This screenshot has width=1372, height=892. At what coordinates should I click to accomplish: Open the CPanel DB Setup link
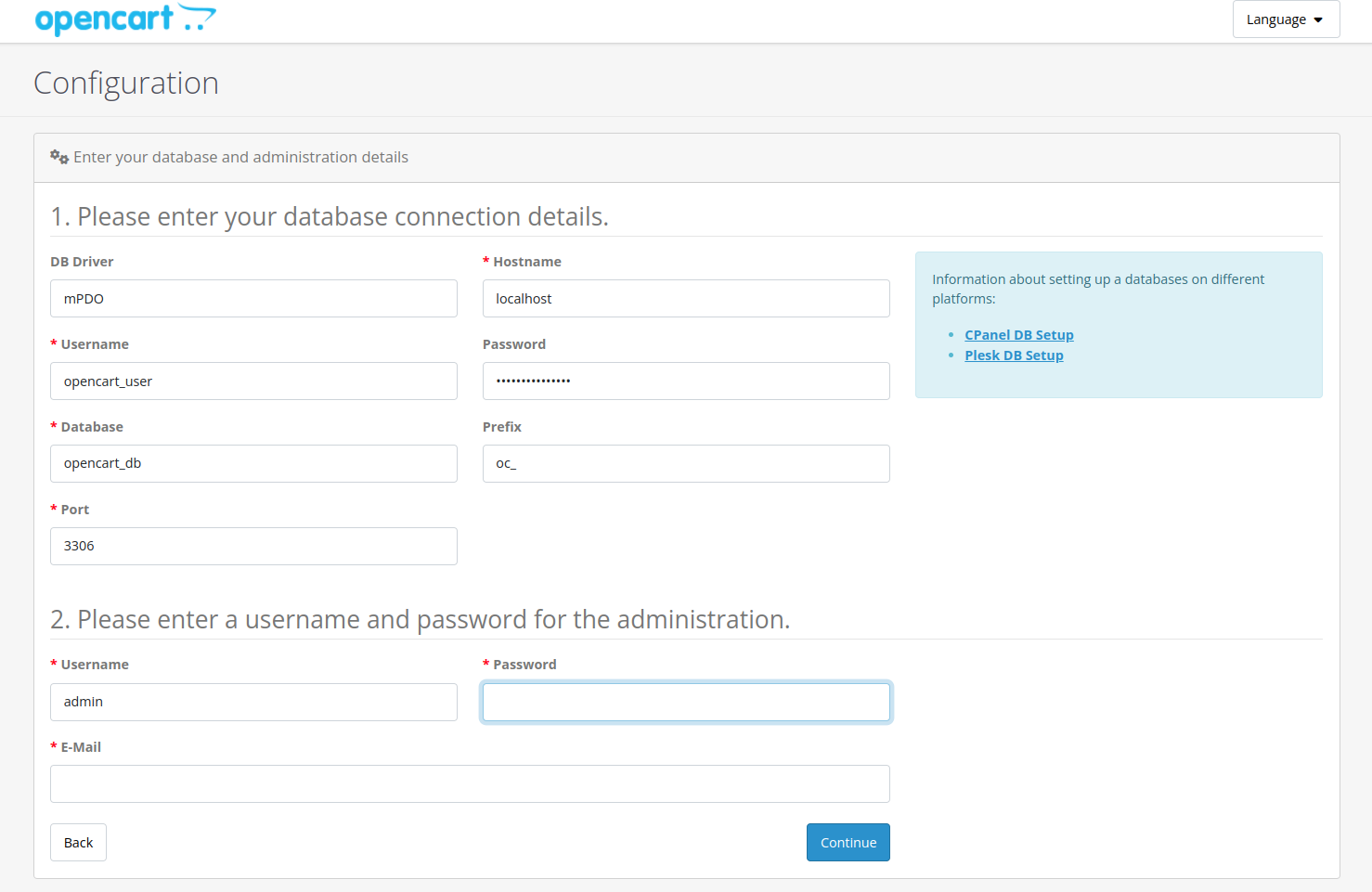coord(1018,335)
